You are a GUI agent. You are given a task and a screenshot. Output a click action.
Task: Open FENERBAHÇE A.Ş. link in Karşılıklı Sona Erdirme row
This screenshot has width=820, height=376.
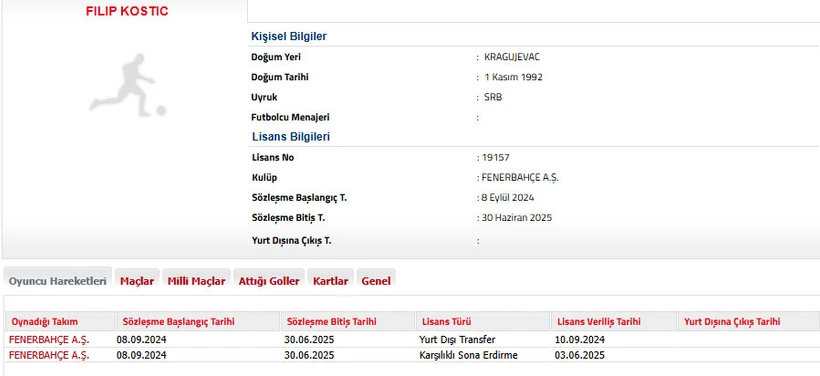[x=49, y=356]
